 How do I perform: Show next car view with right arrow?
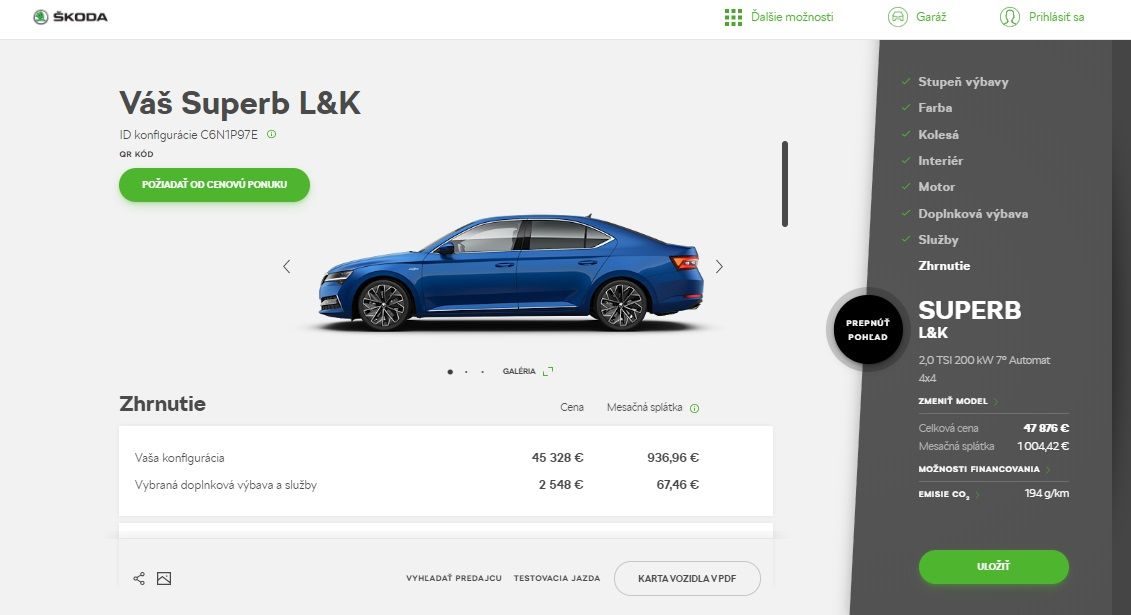point(719,267)
